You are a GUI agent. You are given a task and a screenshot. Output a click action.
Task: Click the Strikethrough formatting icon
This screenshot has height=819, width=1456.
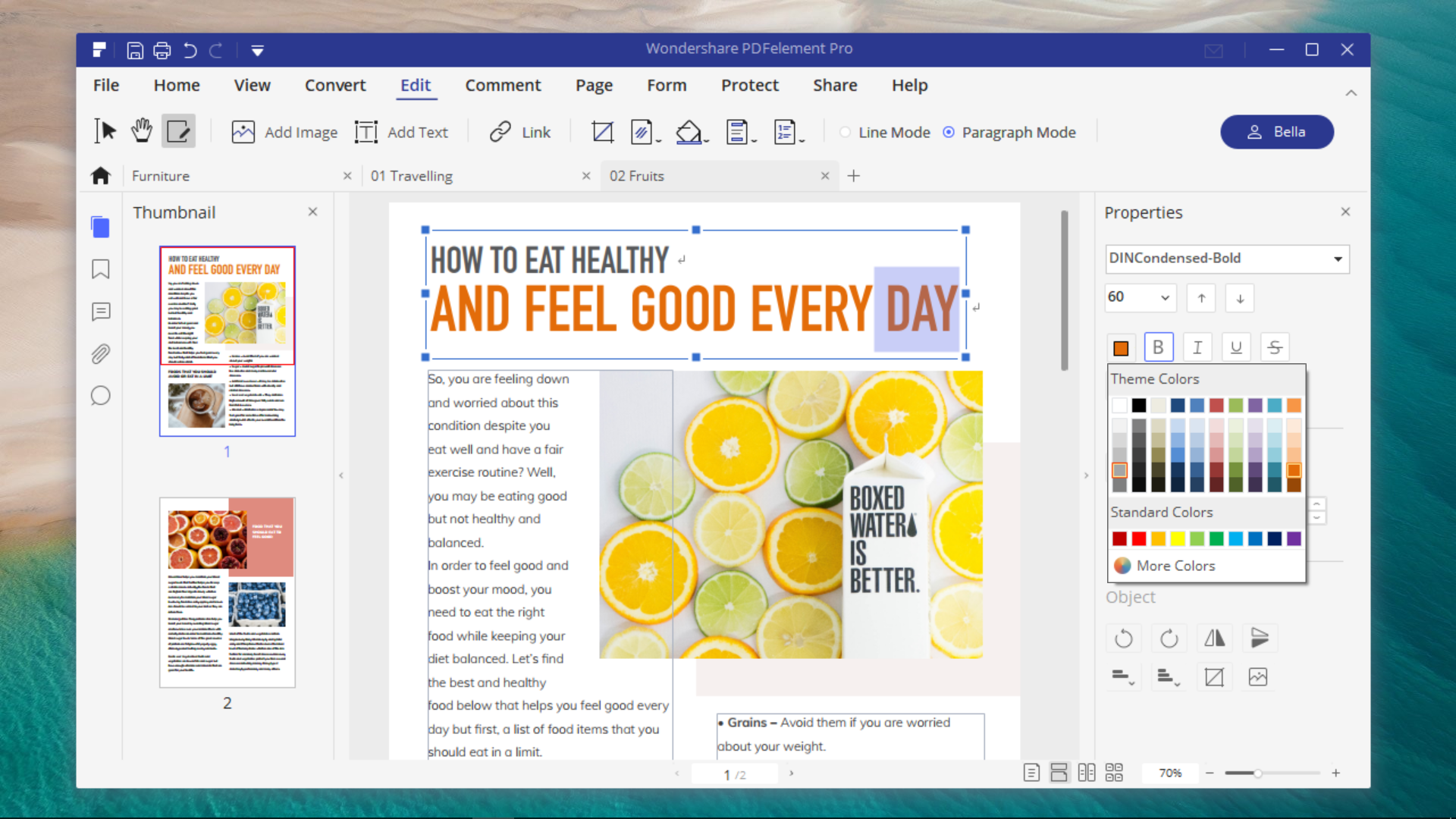pos(1275,346)
